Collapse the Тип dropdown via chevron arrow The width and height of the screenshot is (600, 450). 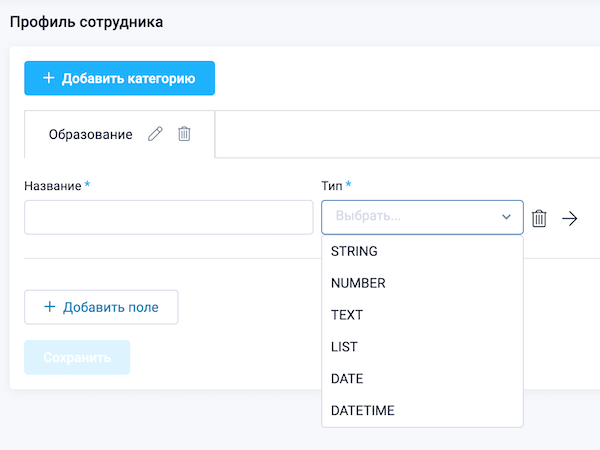pos(506,217)
